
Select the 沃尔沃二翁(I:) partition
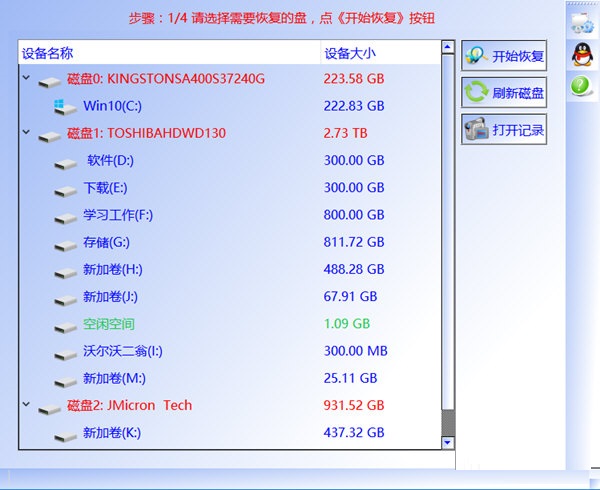click(x=123, y=351)
